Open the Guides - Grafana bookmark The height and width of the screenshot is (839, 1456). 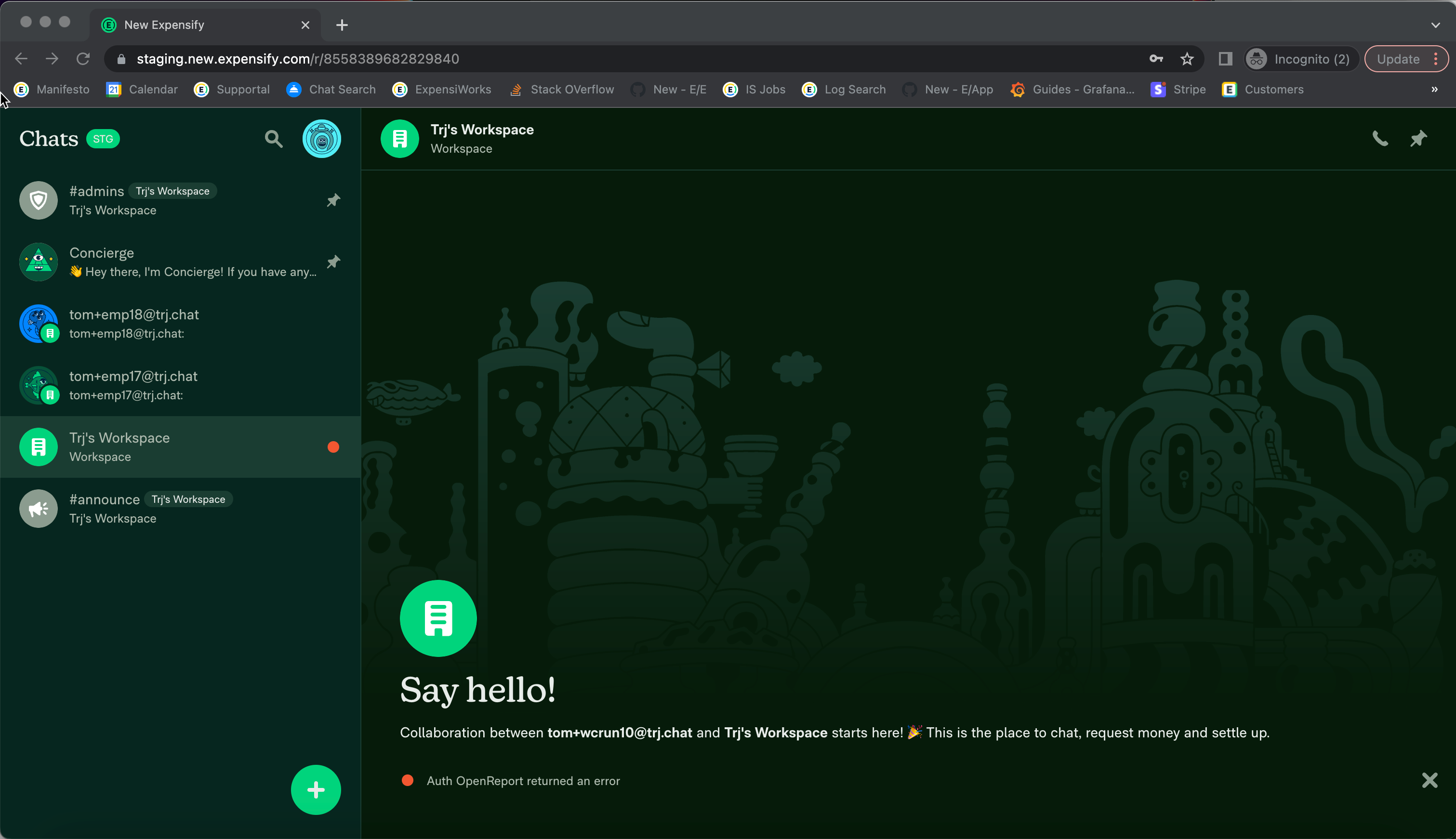[1072, 89]
